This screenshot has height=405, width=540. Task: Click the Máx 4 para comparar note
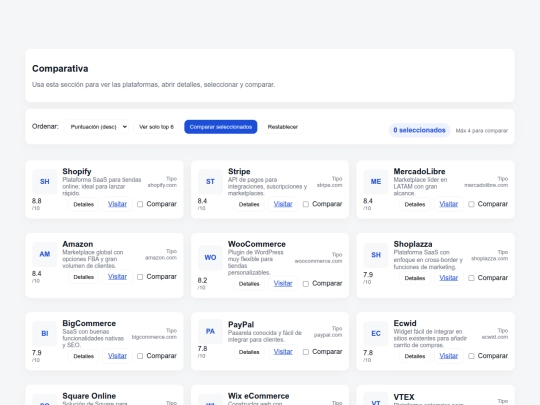click(x=482, y=131)
